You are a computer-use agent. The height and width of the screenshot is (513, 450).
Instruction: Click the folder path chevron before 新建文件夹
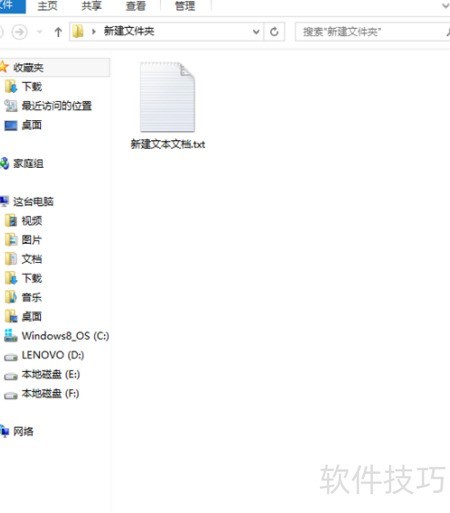tap(94, 32)
